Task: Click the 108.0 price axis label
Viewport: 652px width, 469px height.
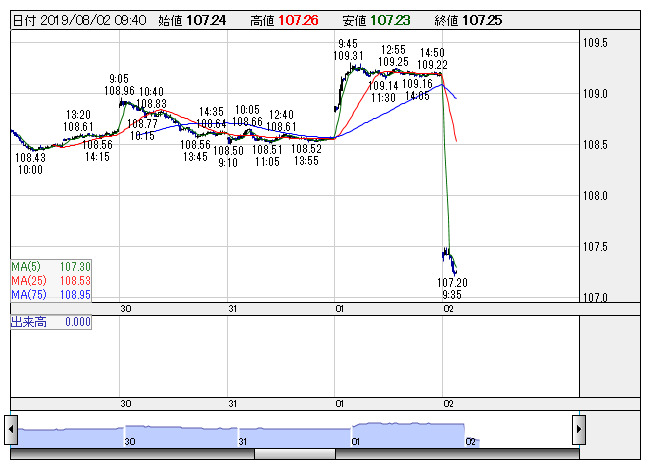Action: click(595, 196)
